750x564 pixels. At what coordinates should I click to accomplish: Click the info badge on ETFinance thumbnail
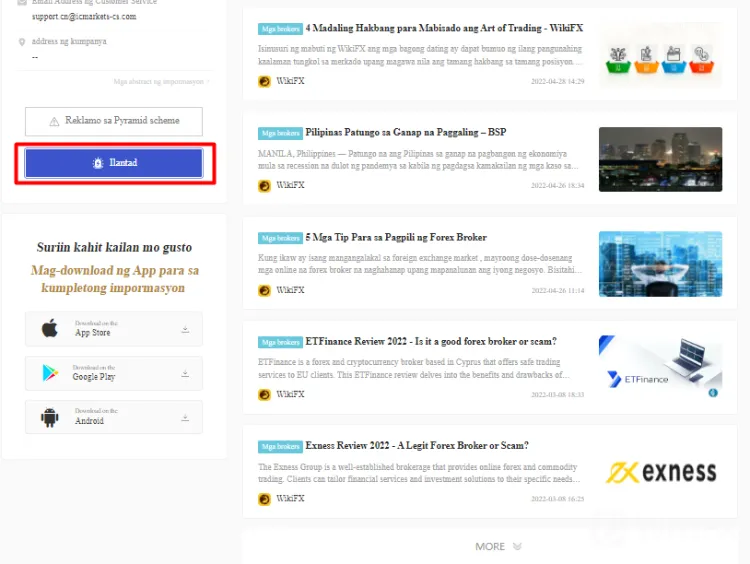tap(713, 393)
